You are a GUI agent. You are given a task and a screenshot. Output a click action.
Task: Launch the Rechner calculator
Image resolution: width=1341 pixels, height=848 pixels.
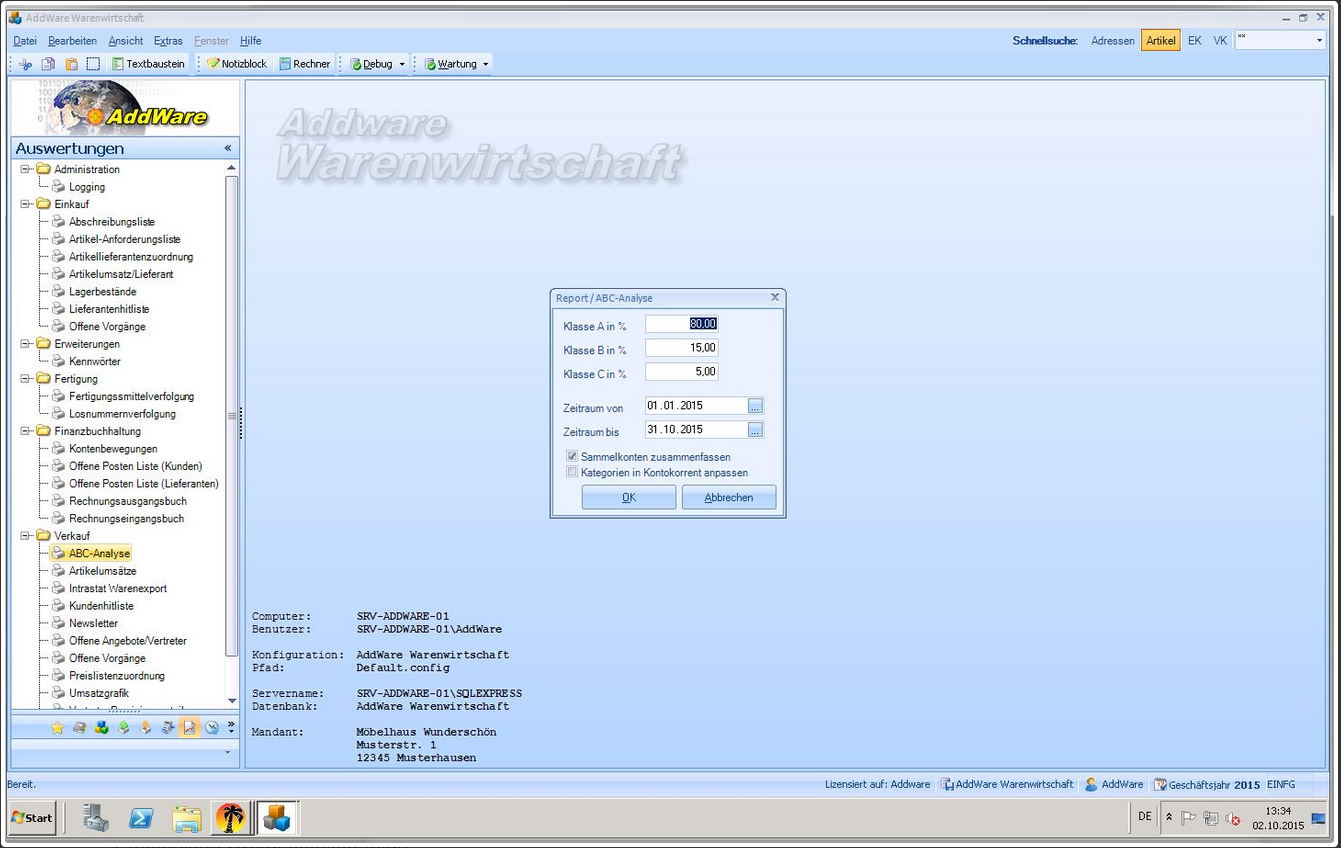click(x=305, y=64)
